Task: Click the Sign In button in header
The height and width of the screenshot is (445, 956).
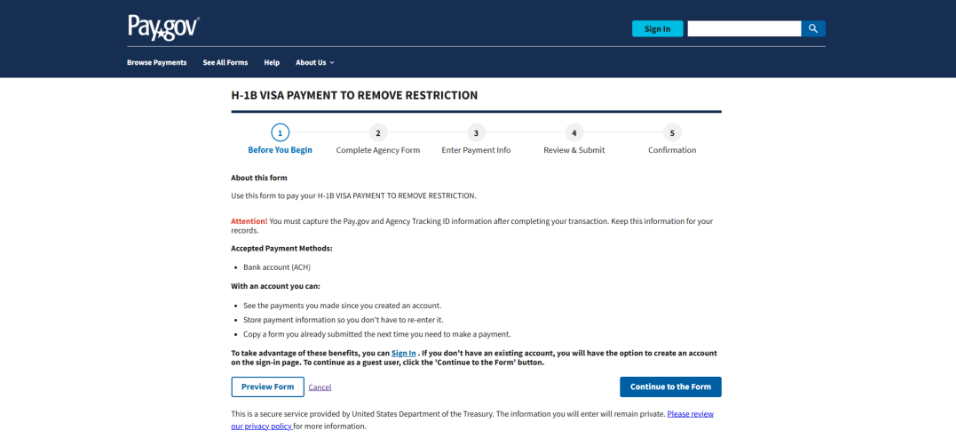Action: [657, 29]
